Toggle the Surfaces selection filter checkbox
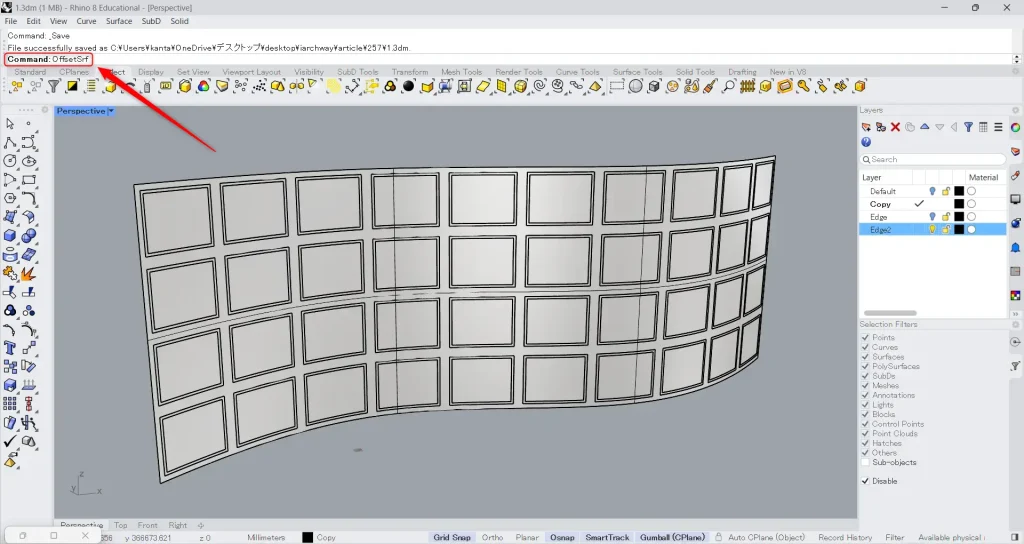Screen dimensions: 1024x544 tap(865, 357)
